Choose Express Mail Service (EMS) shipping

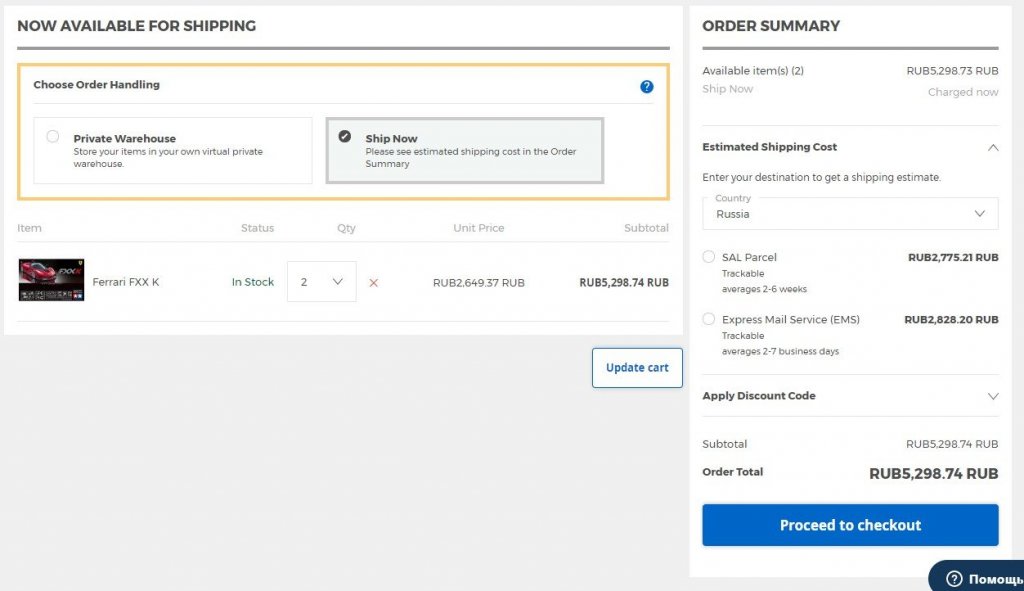[x=709, y=319]
